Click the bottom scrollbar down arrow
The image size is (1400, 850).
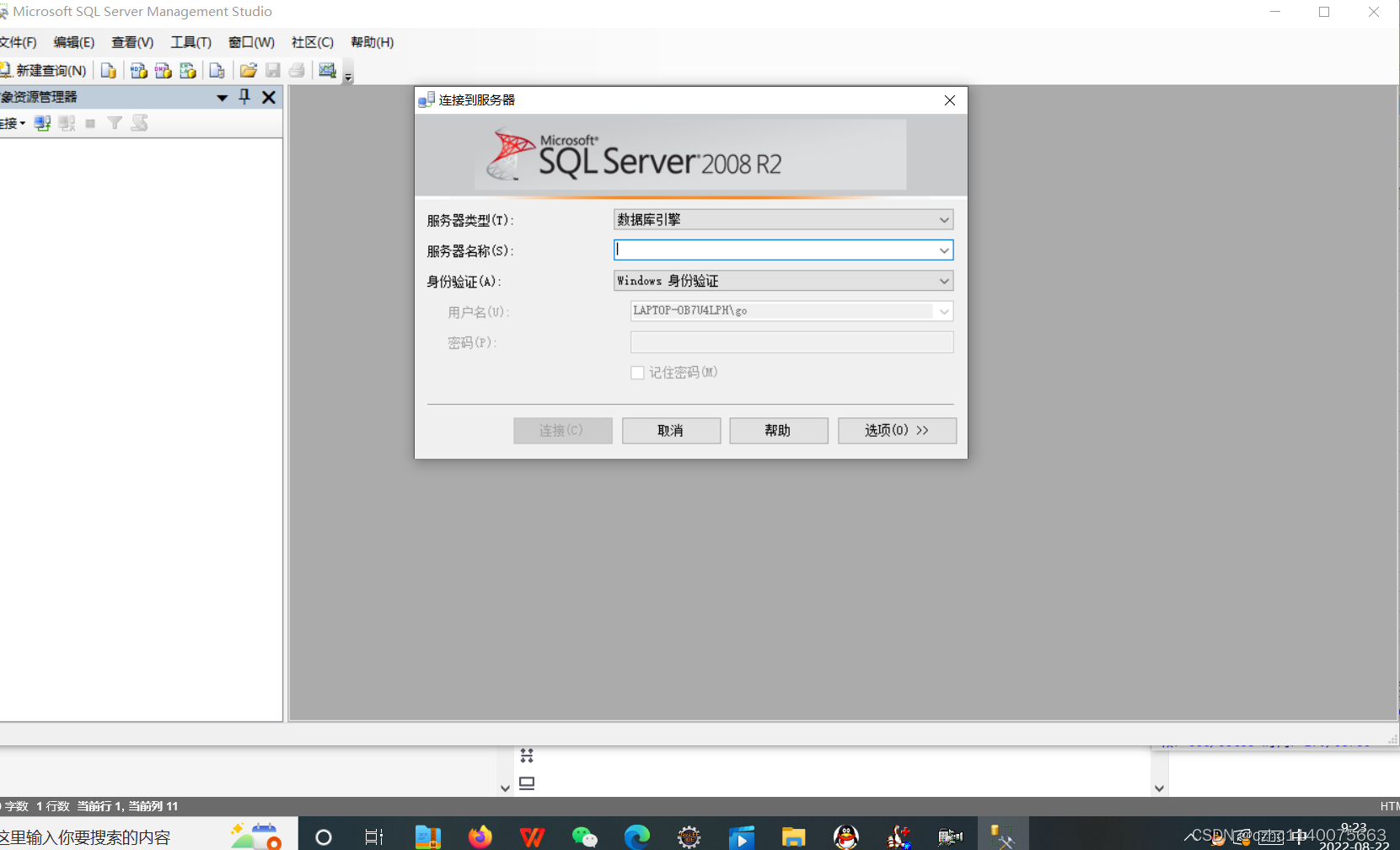[505, 788]
